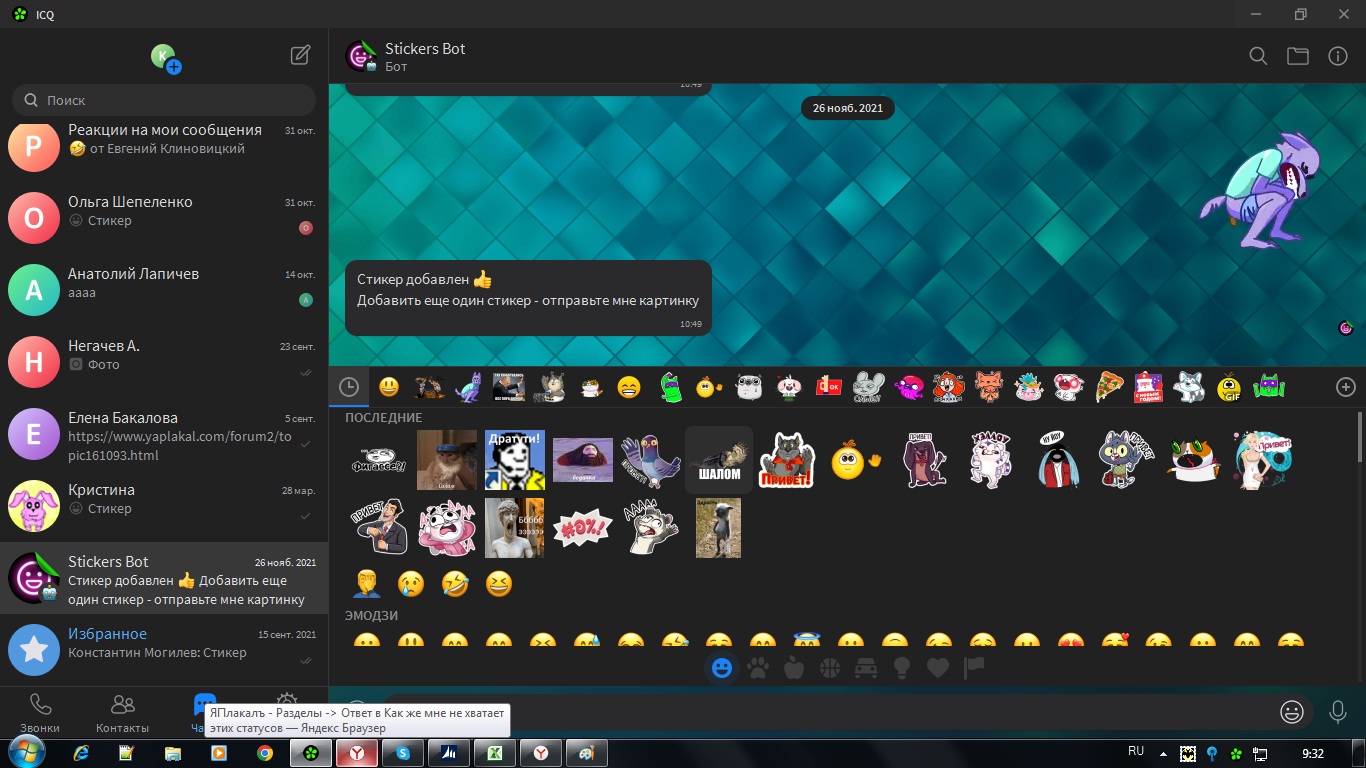1366x768 pixels.
Task: Send the Фигассе meme sticker
Action: point(379,460)
